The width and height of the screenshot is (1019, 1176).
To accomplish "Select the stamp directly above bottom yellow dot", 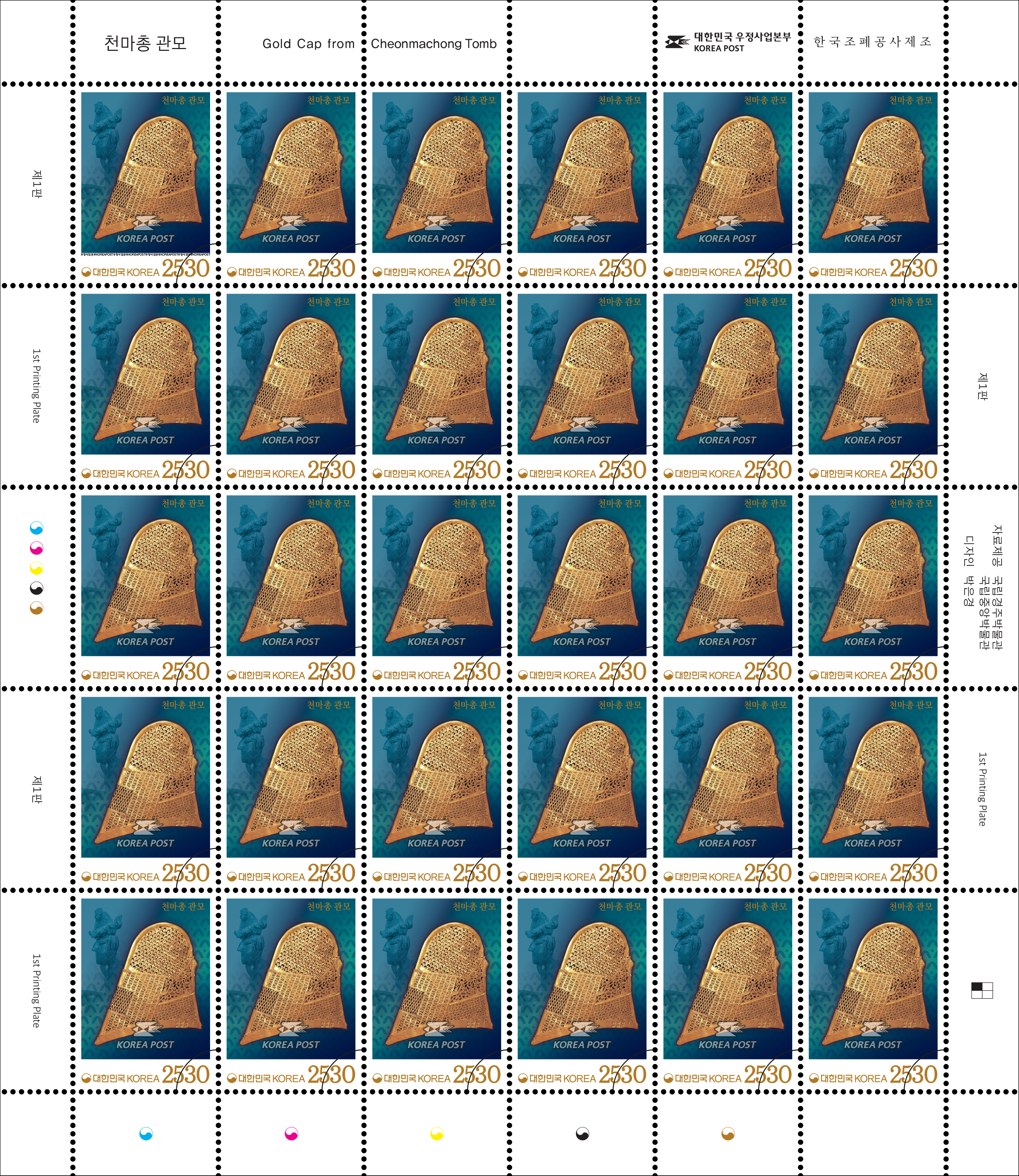I will coord(437,991).
